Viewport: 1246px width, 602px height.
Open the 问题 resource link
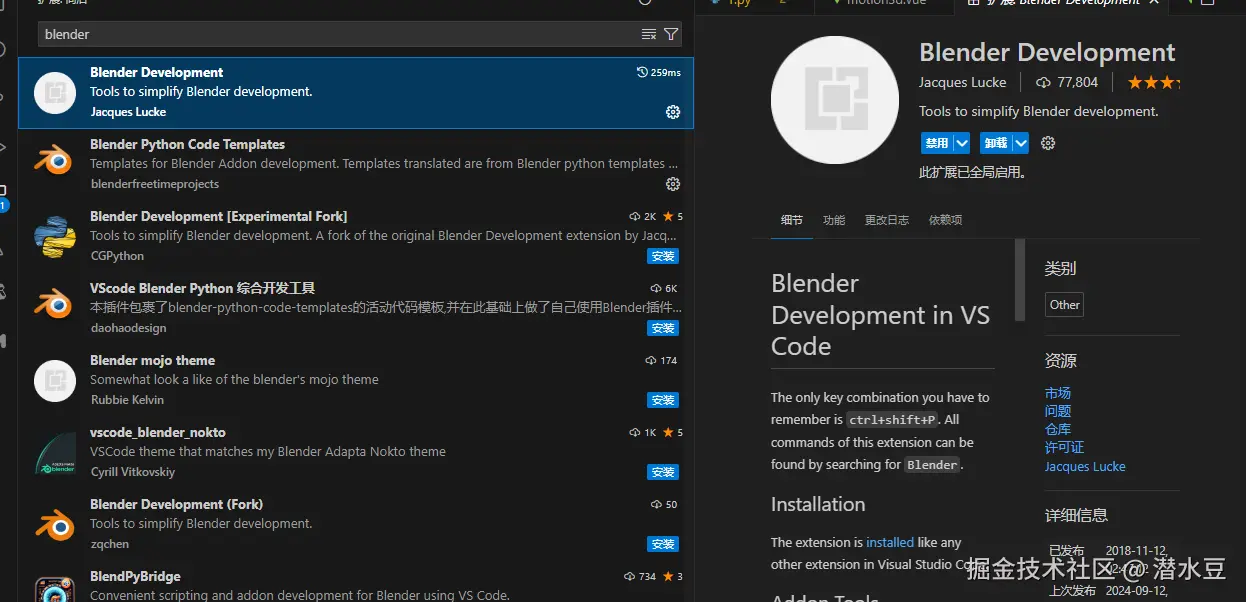(1058, 411)
